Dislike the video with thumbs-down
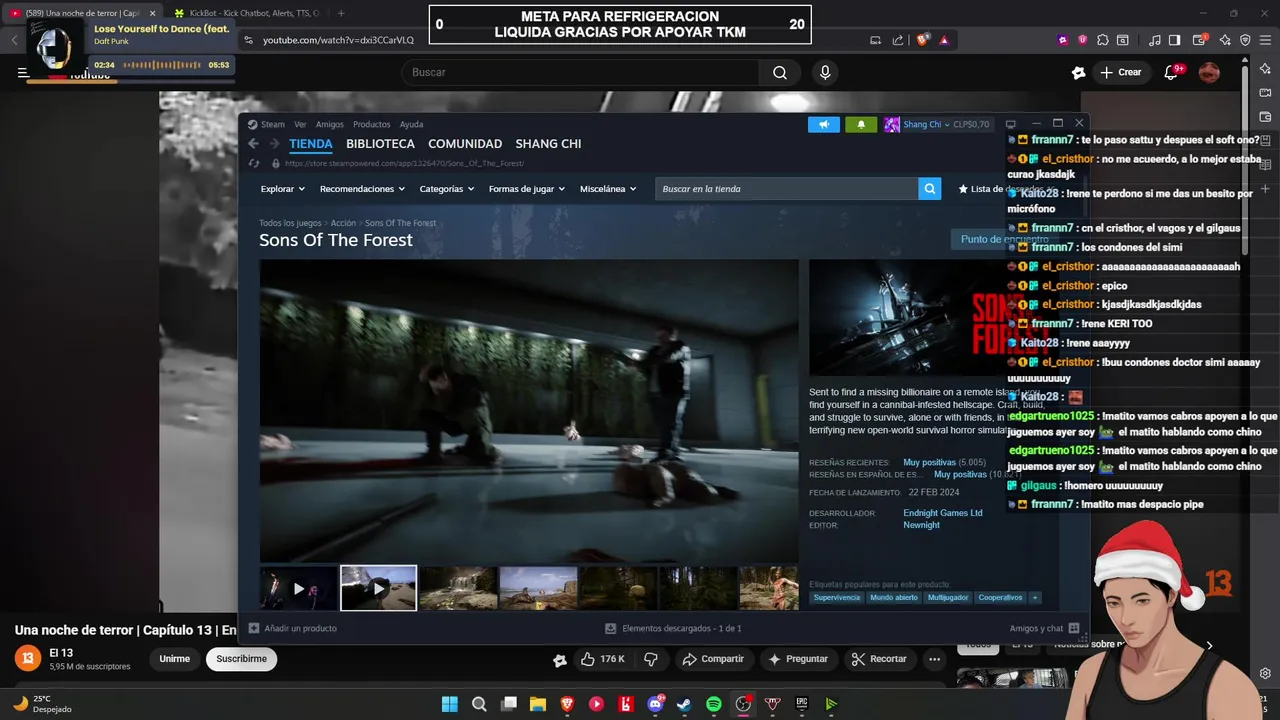This screenshot has height=720, width=1280. coord(651,659)
